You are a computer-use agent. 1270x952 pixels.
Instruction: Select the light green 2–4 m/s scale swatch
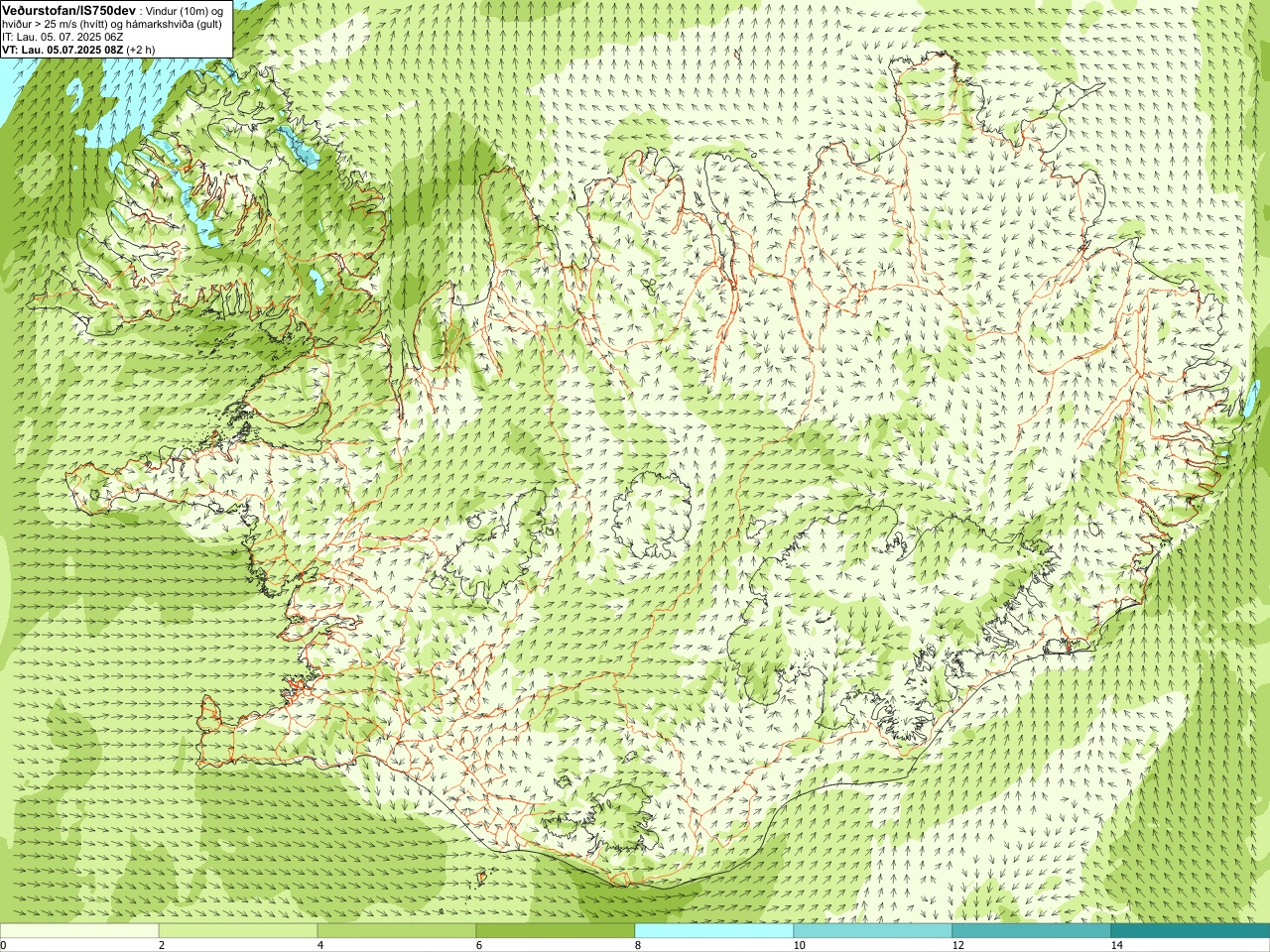click(x=238, y=931)
